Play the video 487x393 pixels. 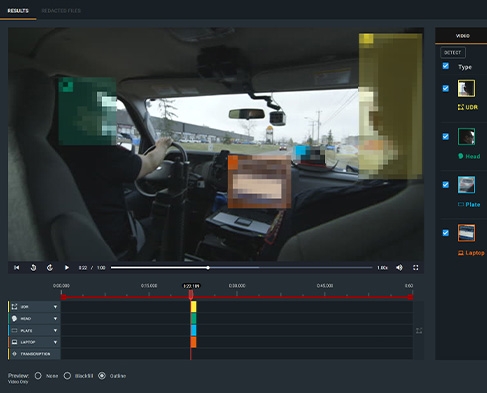click(67, 268)
